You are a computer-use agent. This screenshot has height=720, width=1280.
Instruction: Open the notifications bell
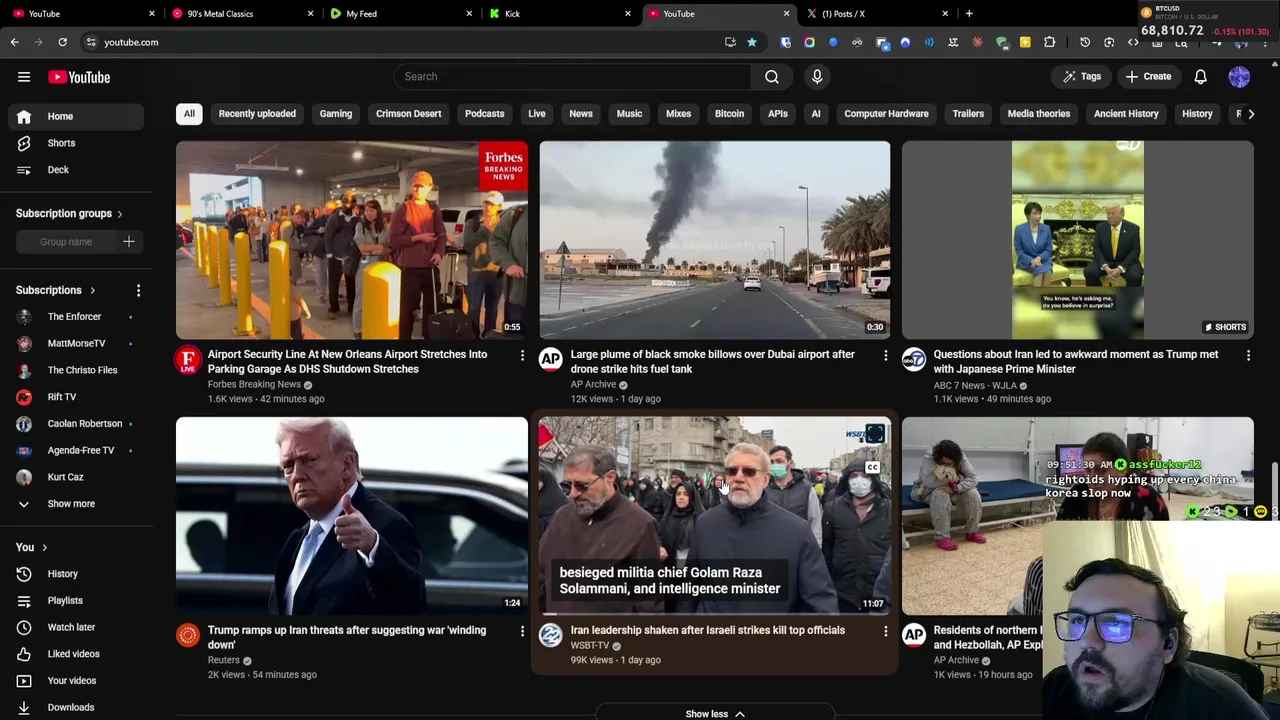[1200, 76]
